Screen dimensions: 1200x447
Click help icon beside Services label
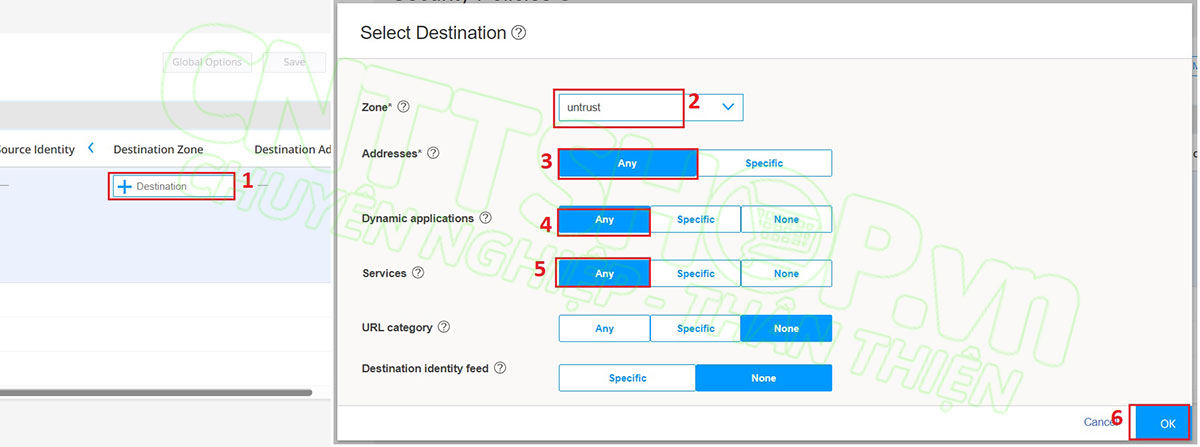[418, 272]
